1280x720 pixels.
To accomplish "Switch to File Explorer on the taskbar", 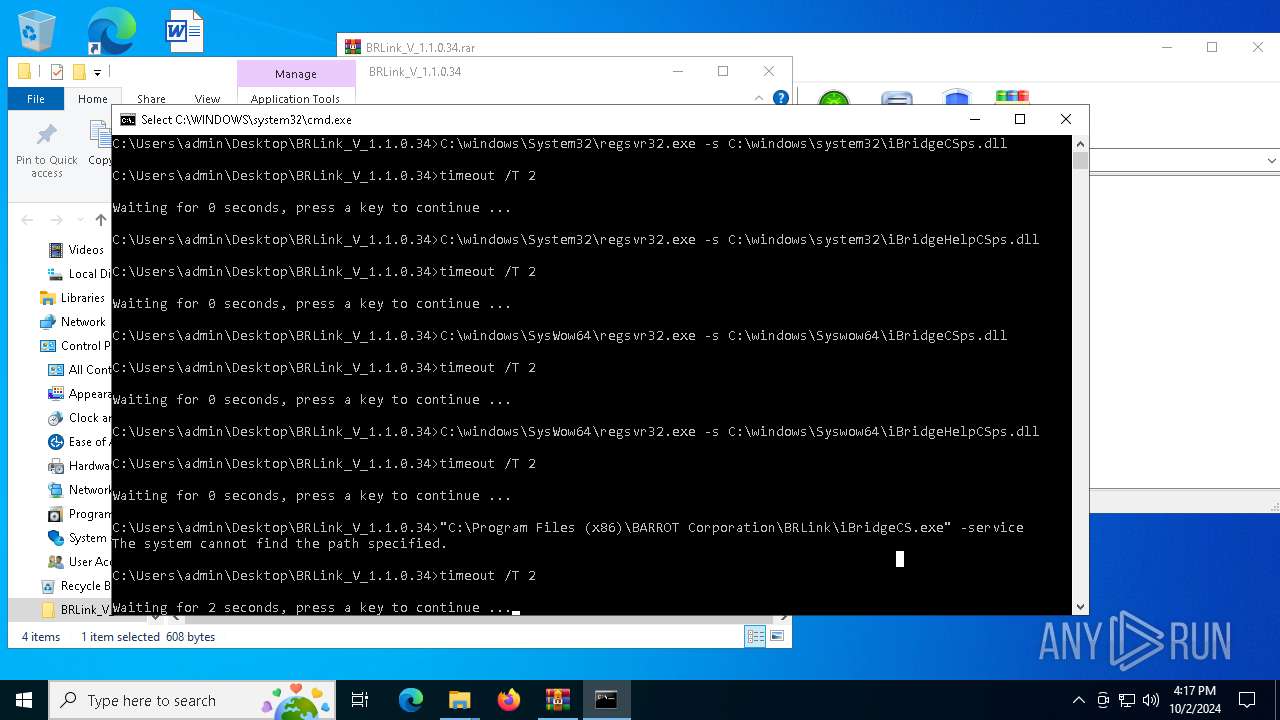I will click(459, 700).
